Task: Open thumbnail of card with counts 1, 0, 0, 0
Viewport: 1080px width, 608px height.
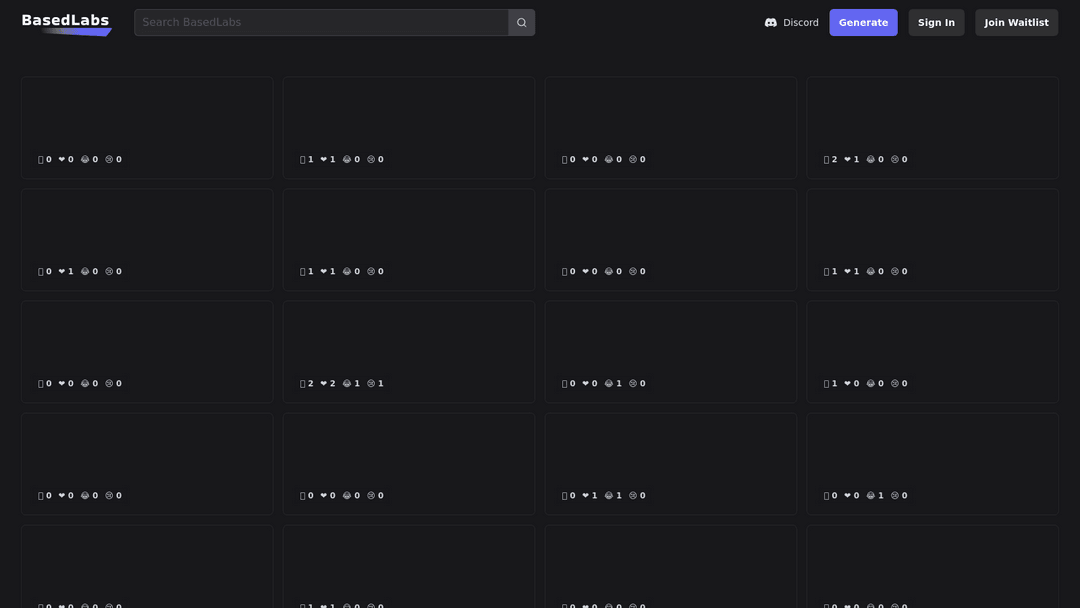Action: click(932, 338)
